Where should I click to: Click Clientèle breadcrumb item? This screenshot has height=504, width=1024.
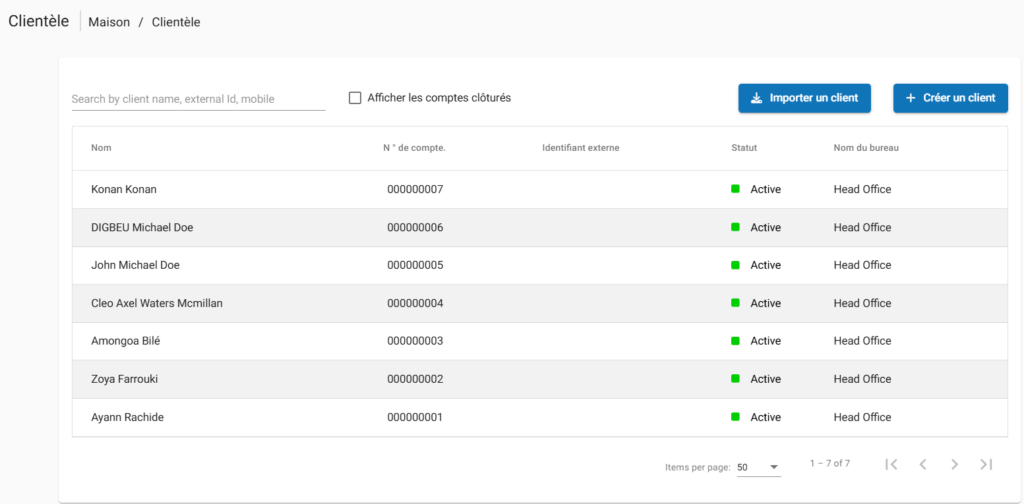[176, 22]
